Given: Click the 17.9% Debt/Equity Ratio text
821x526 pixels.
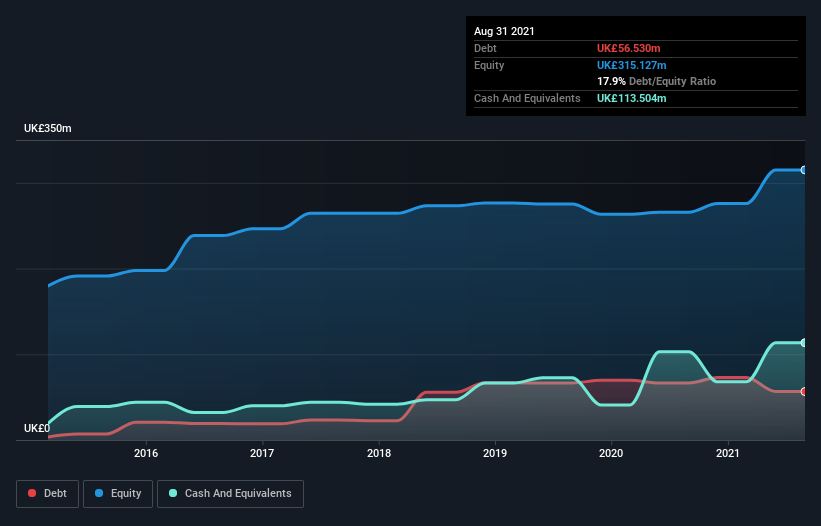Looking at the screenshot, I should [657, 81].
